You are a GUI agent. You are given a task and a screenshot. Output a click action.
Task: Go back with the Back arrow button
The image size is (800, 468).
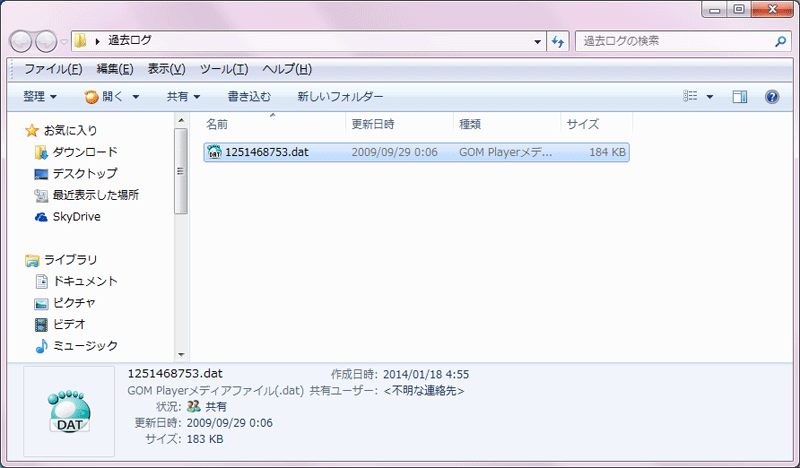point(21,41)
